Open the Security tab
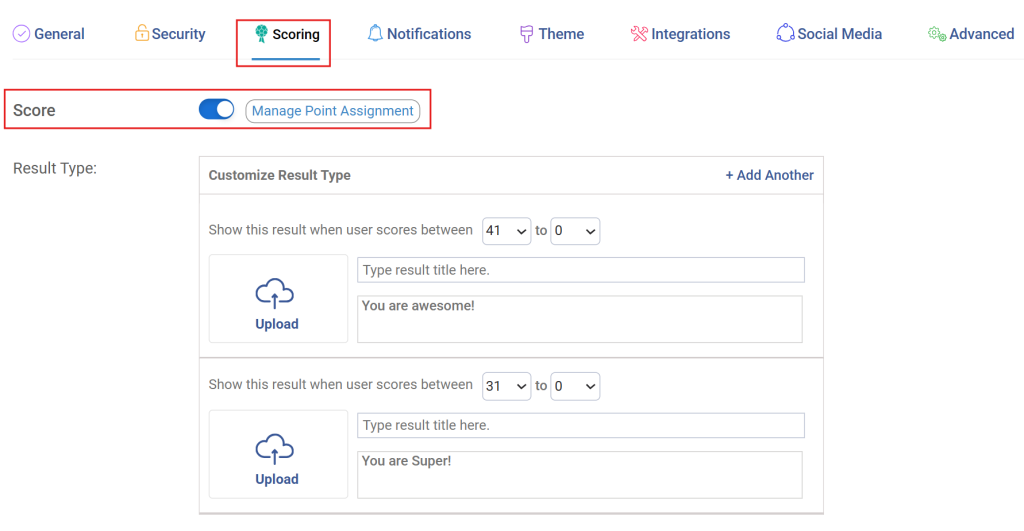Image resolution: width=1024 pixels, height=531 pixels. [x=170, y=34]
